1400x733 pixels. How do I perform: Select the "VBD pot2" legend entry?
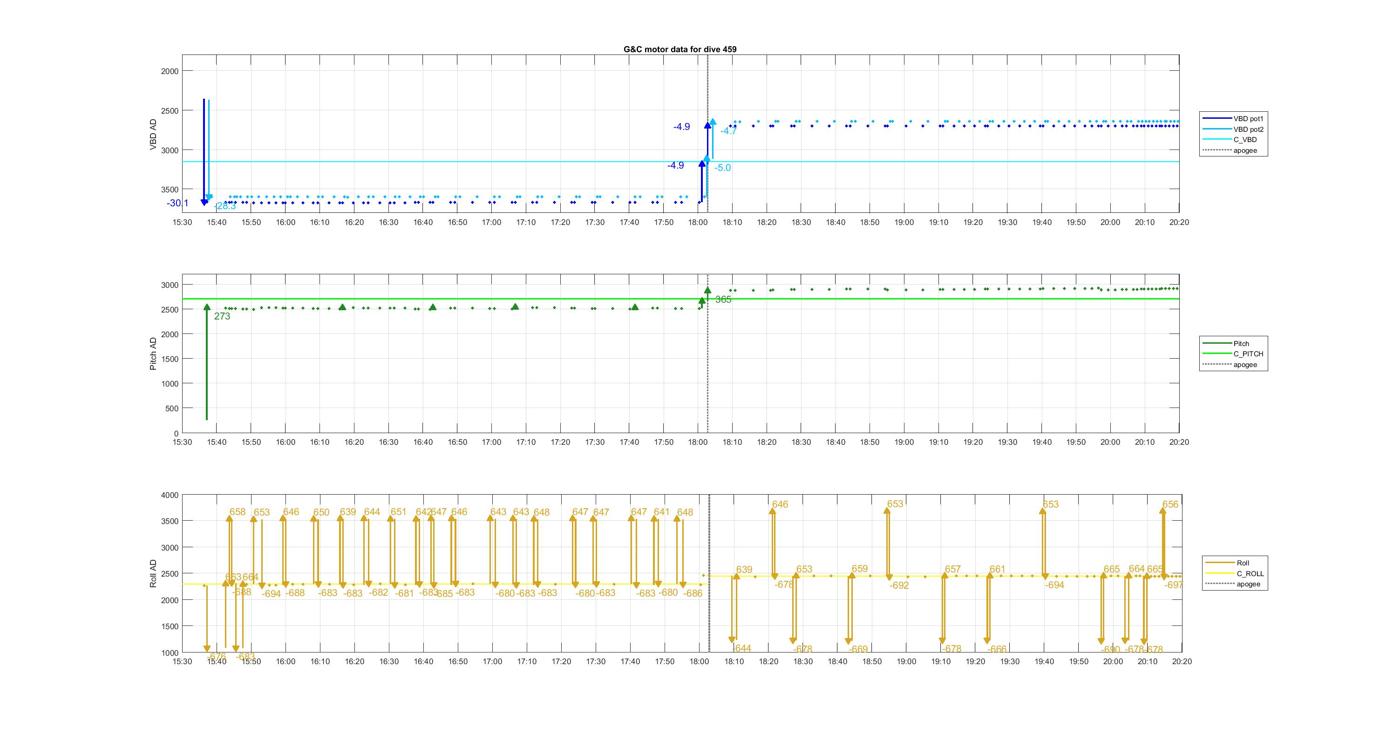pos(1235,129)
